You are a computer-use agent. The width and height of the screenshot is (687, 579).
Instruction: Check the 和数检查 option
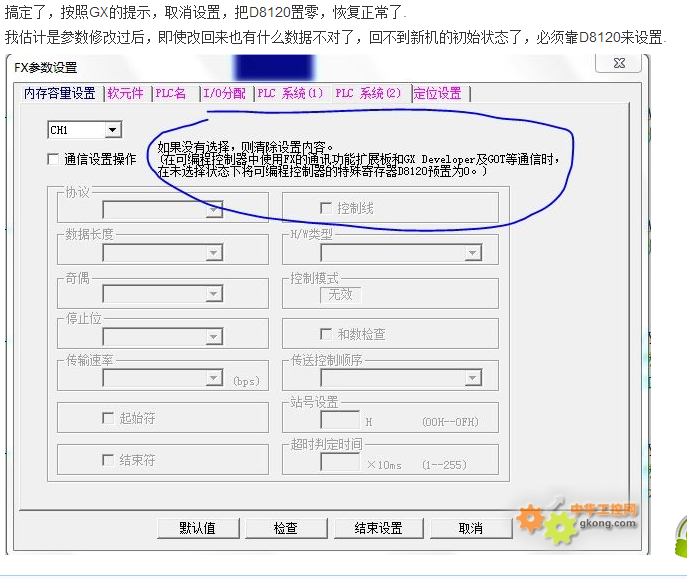pyautogui.click(x=325, y=334)
